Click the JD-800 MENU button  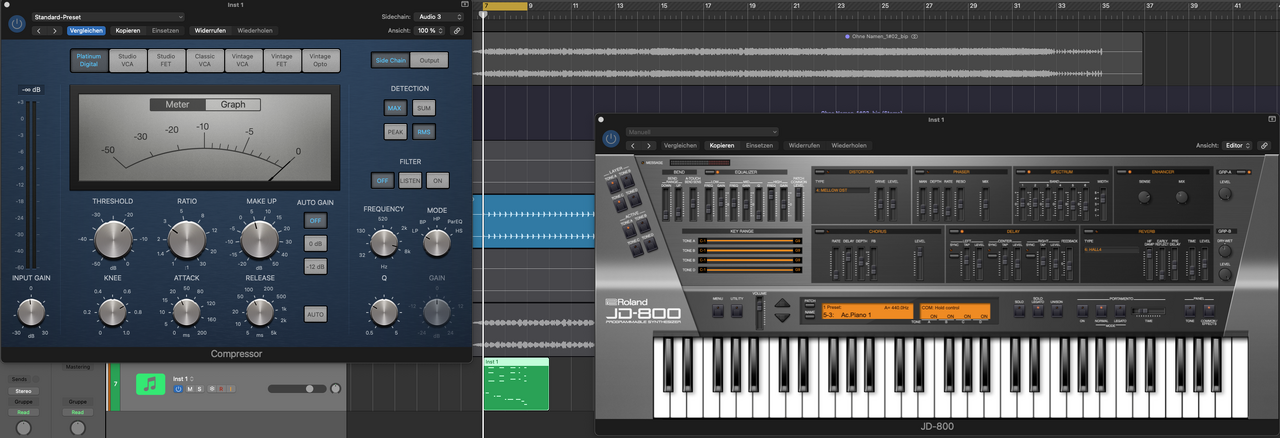[717, 310]
